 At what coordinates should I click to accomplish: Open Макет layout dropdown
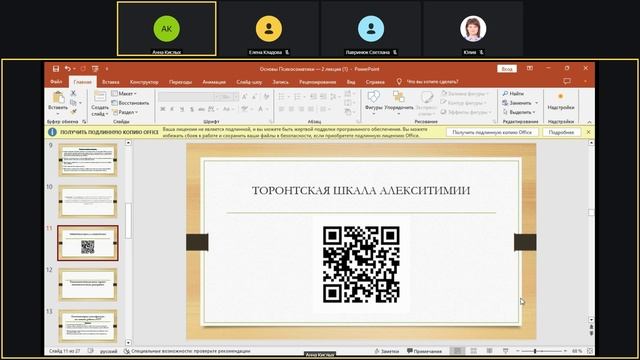point(124,93)
